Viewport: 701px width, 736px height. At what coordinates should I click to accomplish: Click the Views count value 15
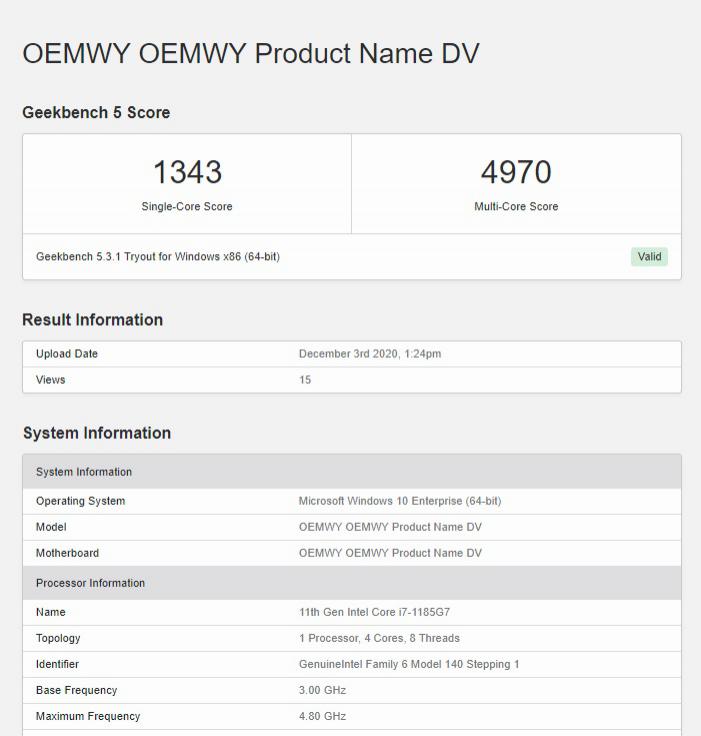tap(305, 380)
